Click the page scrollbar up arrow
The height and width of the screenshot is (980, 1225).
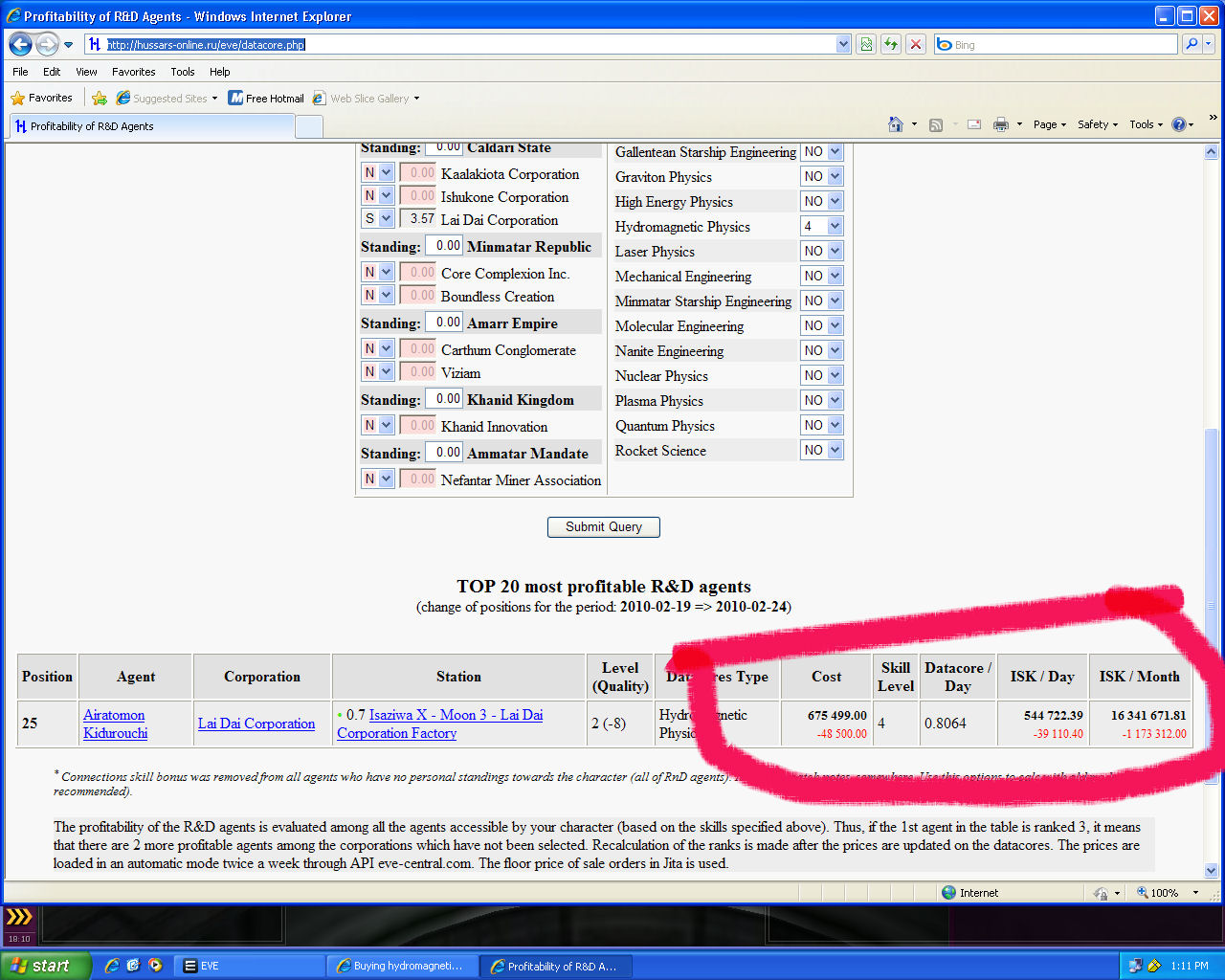tap(1211, 151)
